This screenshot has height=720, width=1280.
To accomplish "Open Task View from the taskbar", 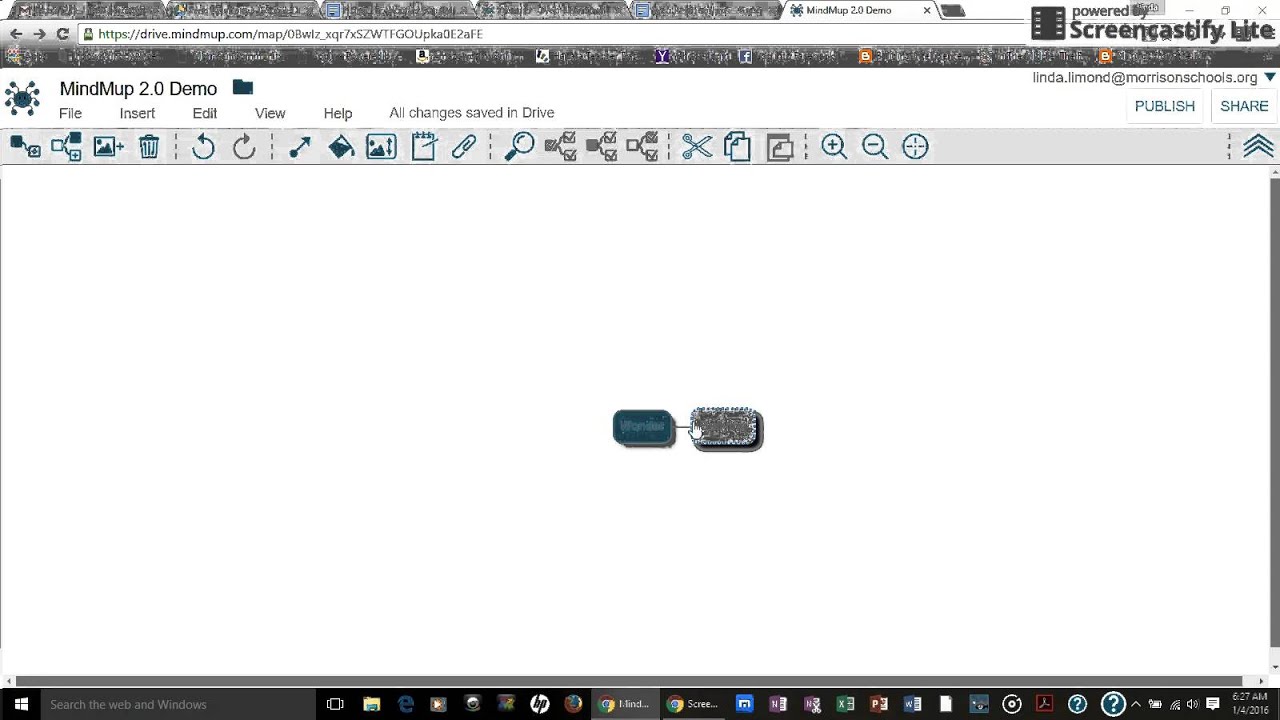I will pos(335,704).
